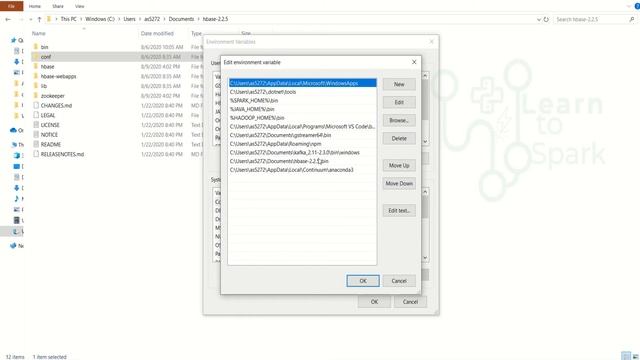This screenshot has width=640, height=360.
Task: Select the lib folder
Action: pos(44,86)
